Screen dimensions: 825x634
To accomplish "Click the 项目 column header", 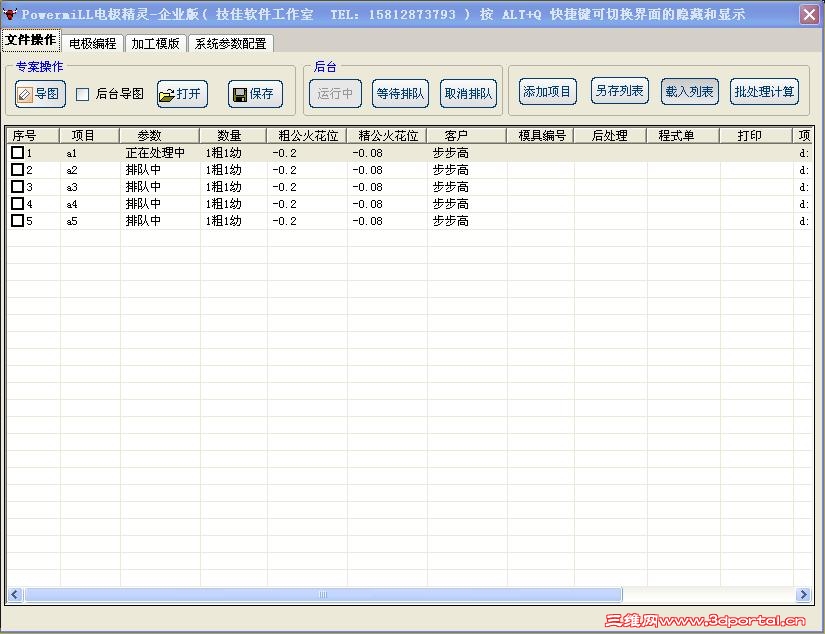I will [89, 136].
